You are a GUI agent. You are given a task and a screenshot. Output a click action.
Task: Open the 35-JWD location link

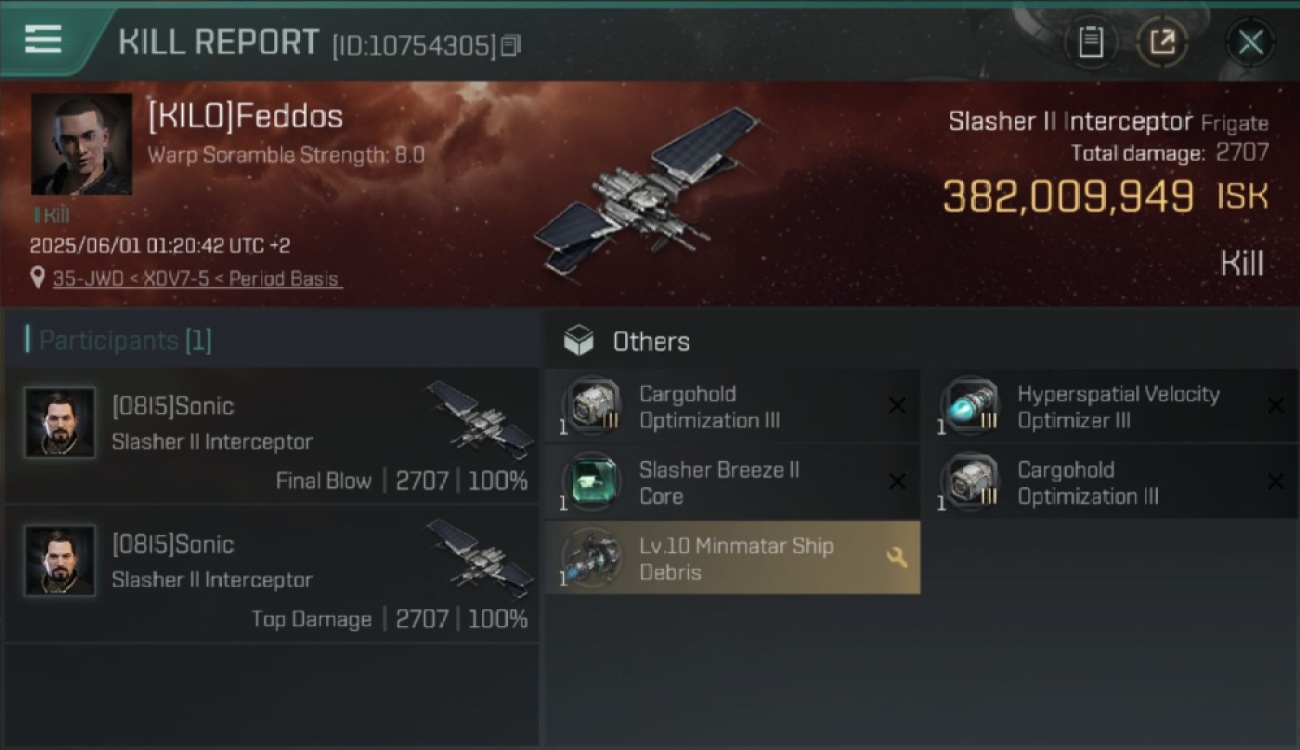pos(197,279)
